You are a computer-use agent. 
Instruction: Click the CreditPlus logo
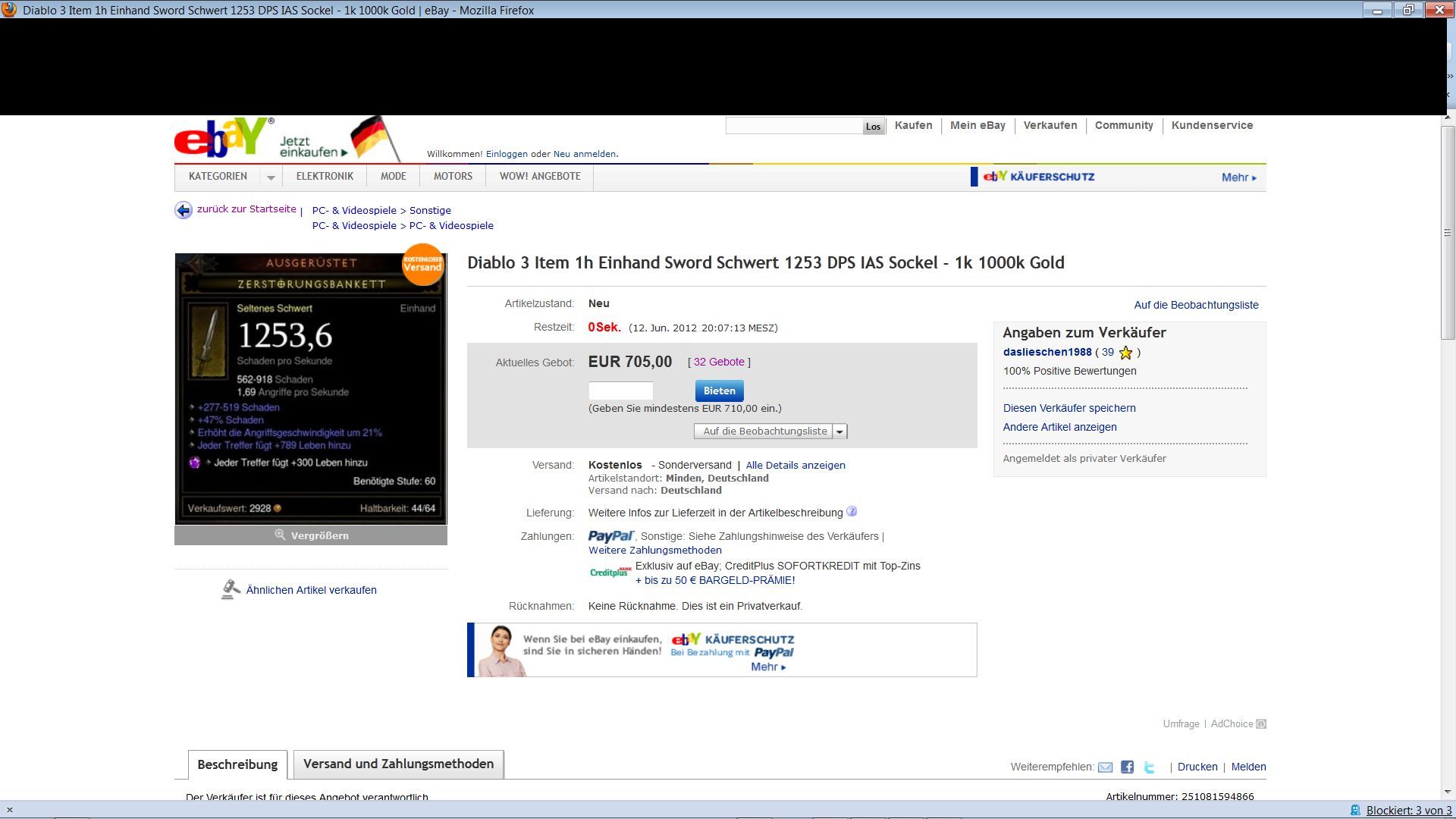pyautogui.click(x=610, y=573)
